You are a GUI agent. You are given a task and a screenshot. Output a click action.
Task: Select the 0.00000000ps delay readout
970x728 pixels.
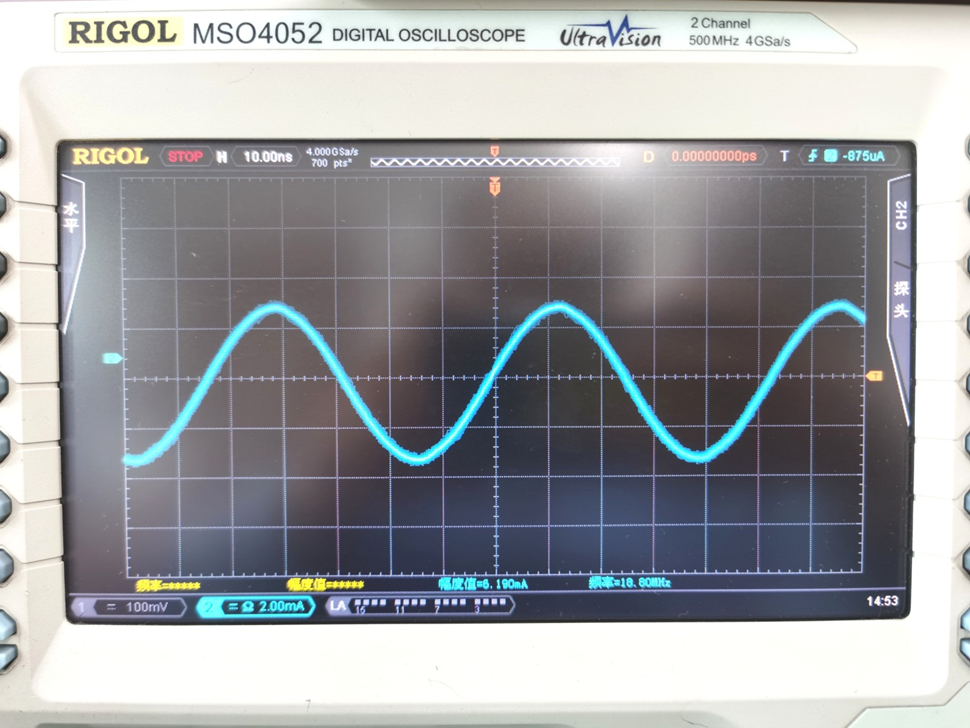pyautogui.click(x=716, y=156)
